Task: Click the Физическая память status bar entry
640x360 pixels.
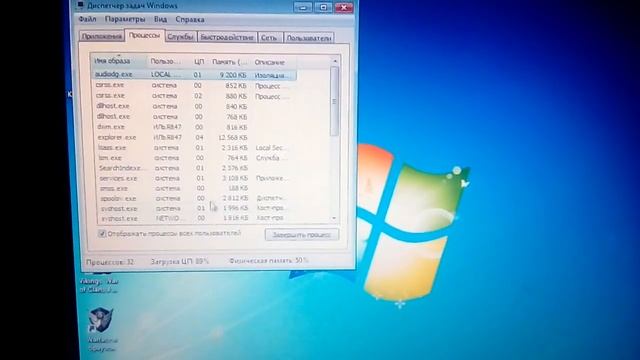Action: (269, 260)
